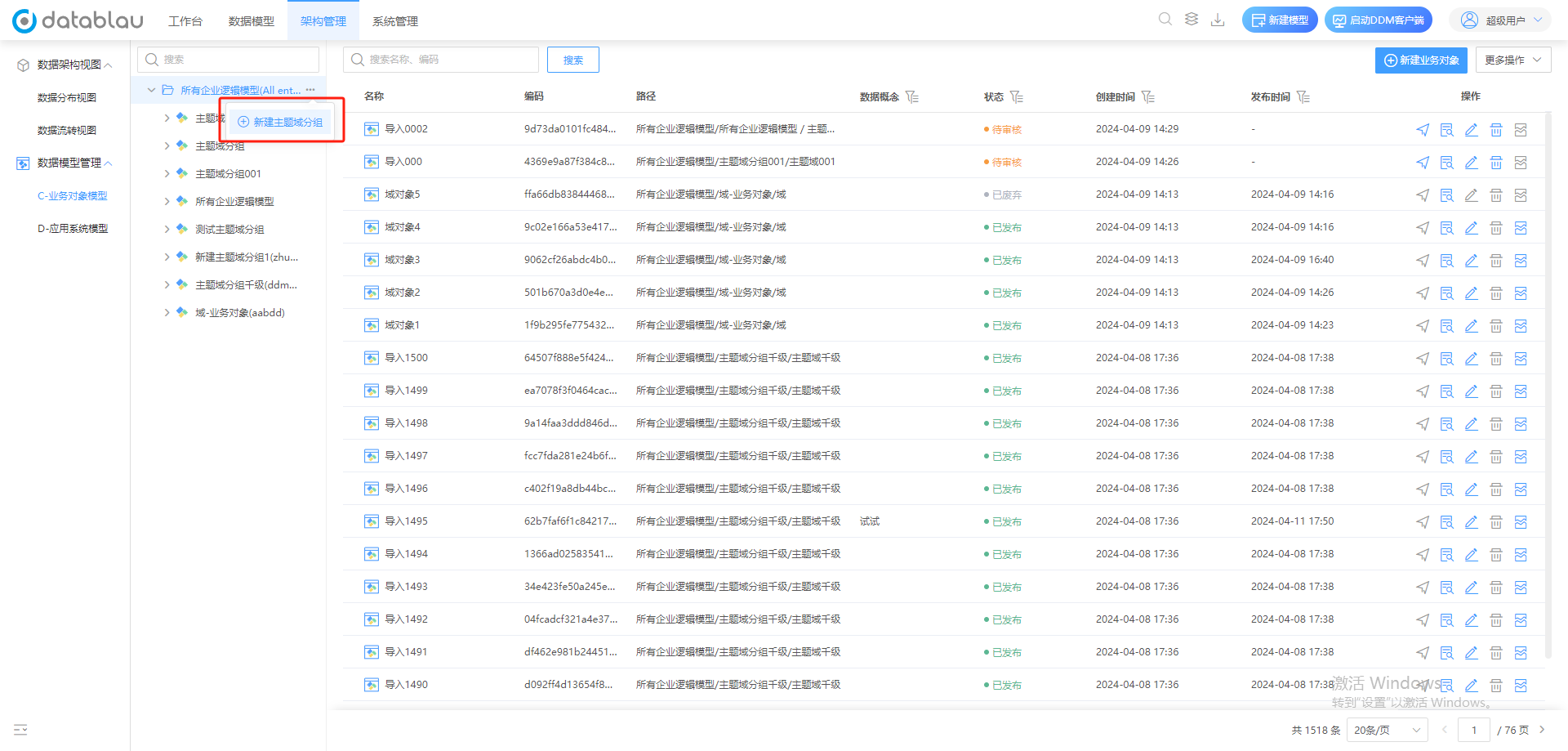
Task: Collapse the 数据模型管理 sidebar section
Action: [109, 163]
